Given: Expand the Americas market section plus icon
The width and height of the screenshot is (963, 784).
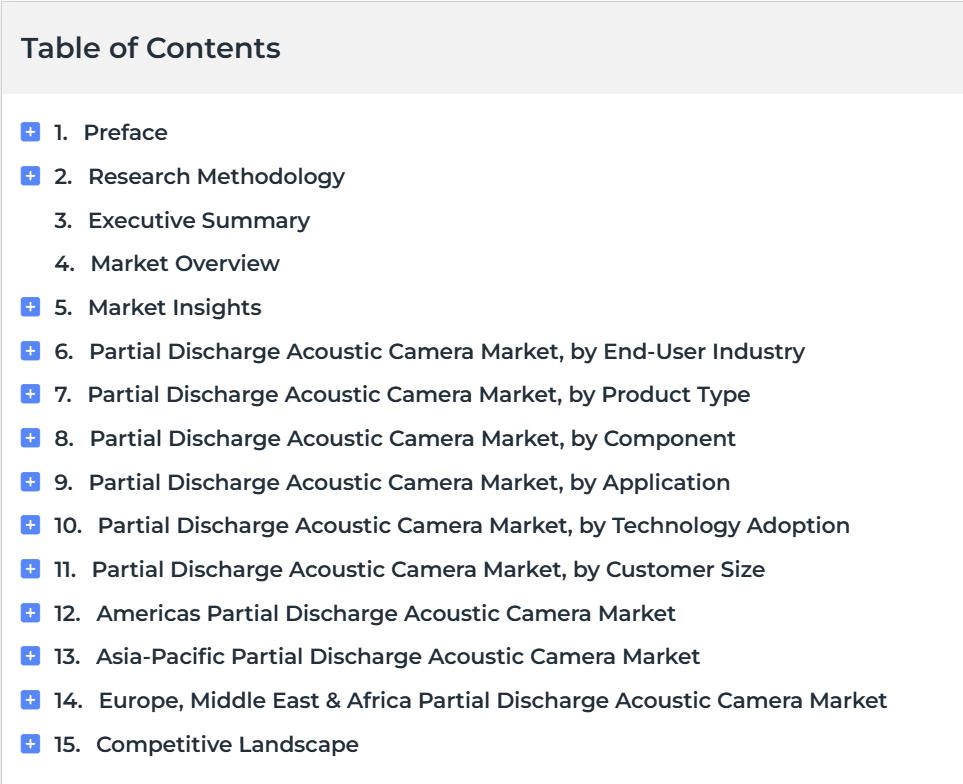Looking at the screenshot, I should click(30, 613).
